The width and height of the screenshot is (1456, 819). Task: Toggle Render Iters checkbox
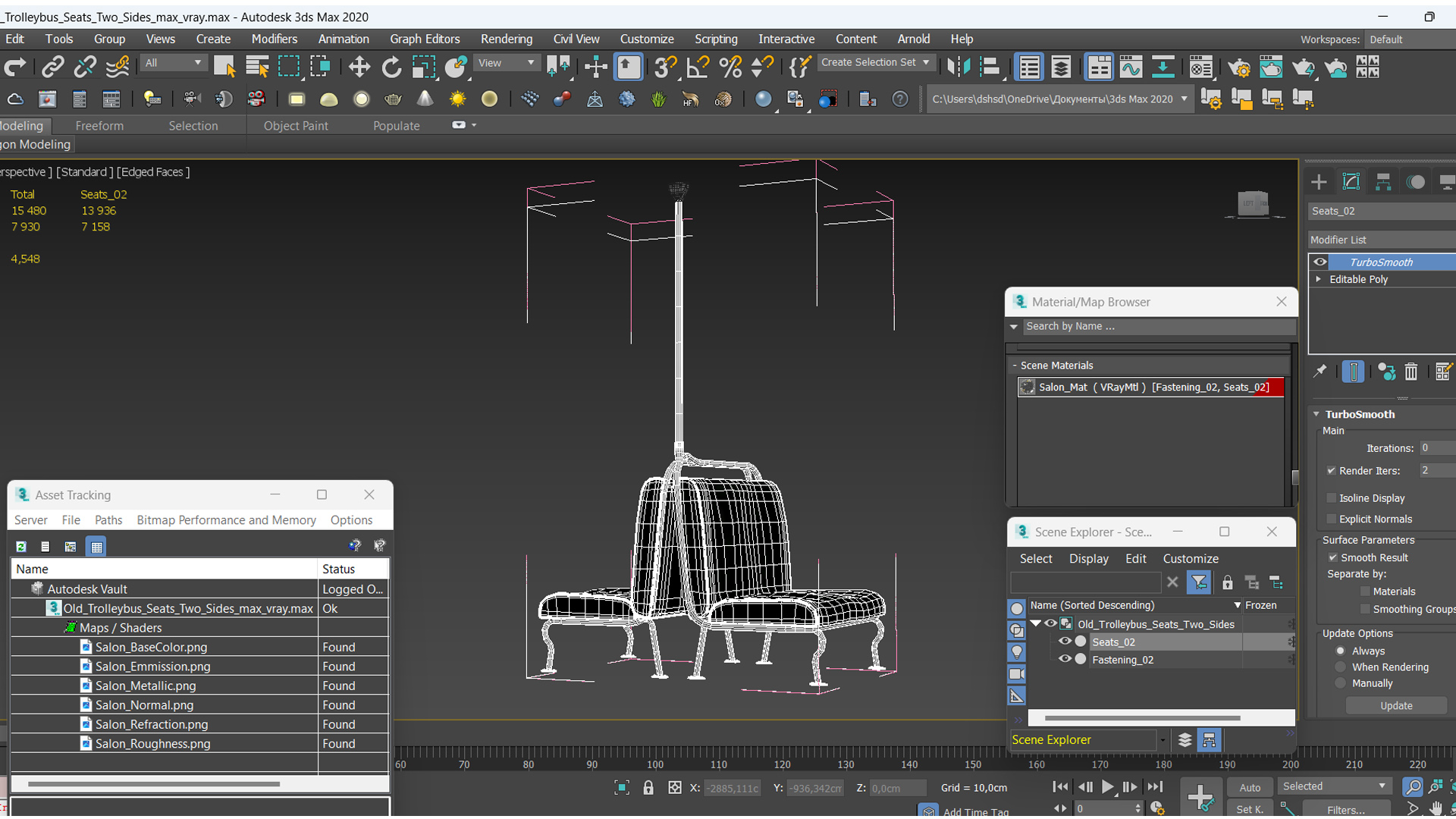[x=1331, y=470]
